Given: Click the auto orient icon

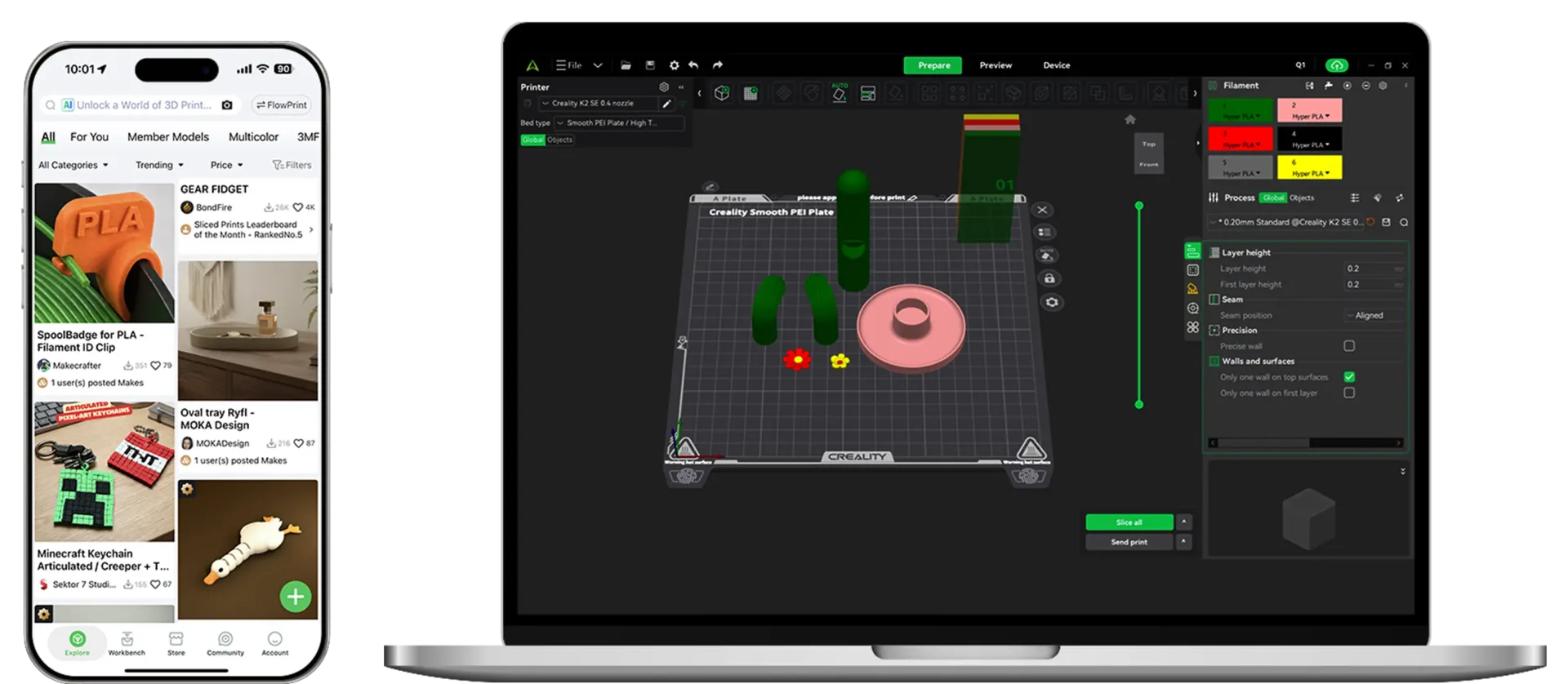Looking at the screenshot, I should (x=840, y=92).
